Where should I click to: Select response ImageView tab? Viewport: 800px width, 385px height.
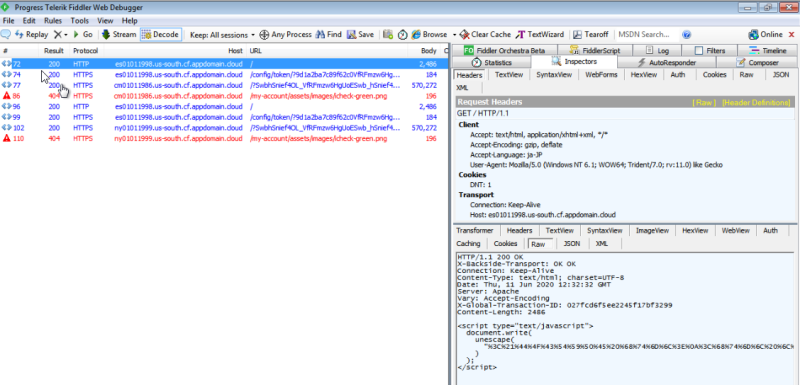[652, 230]
